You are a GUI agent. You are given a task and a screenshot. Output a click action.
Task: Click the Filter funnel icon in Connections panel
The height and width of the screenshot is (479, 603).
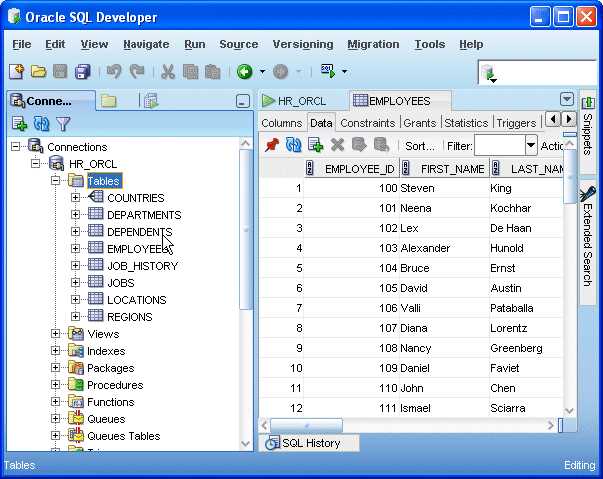63,124
